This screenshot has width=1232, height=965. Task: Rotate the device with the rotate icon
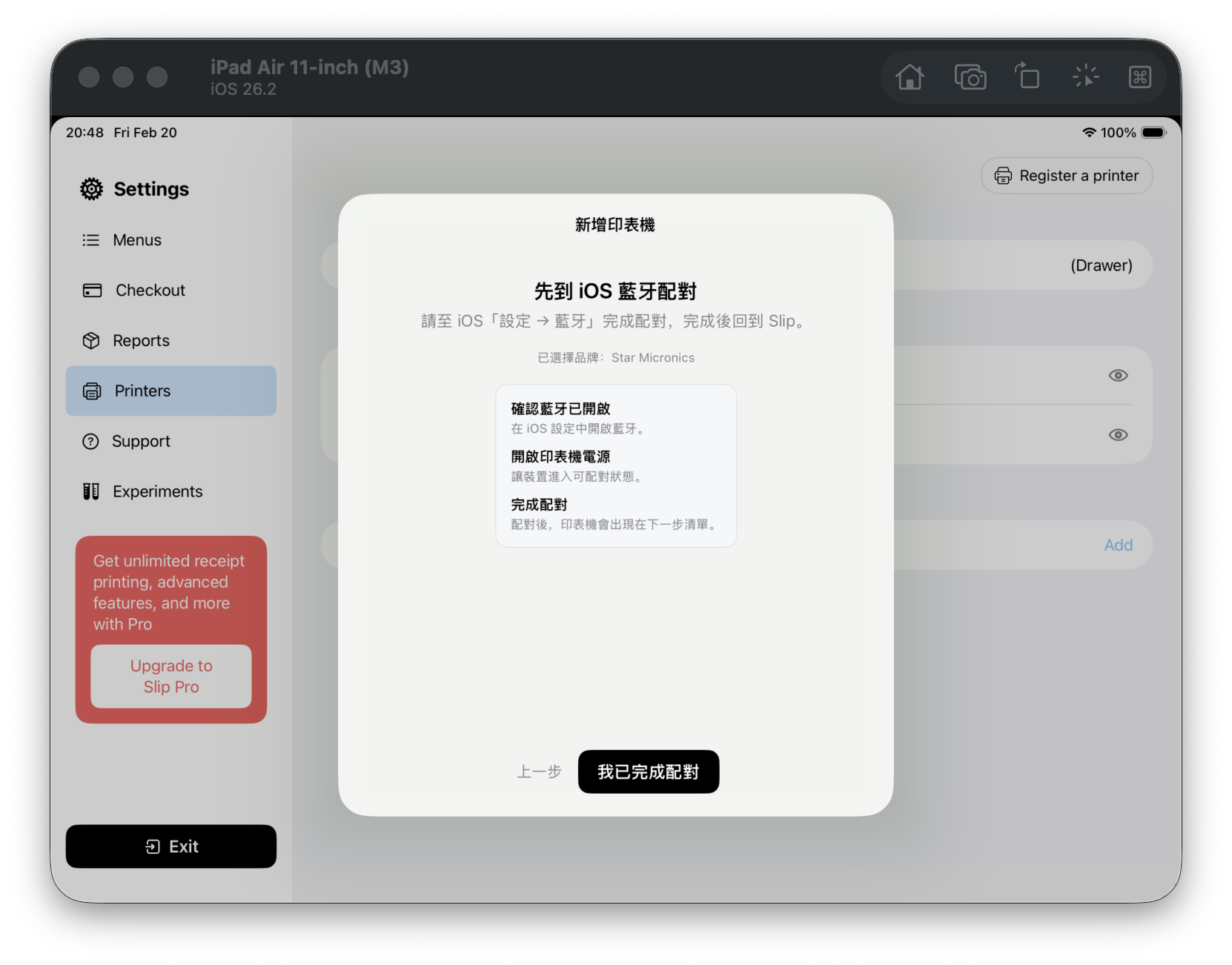[x=1027, y=76]
